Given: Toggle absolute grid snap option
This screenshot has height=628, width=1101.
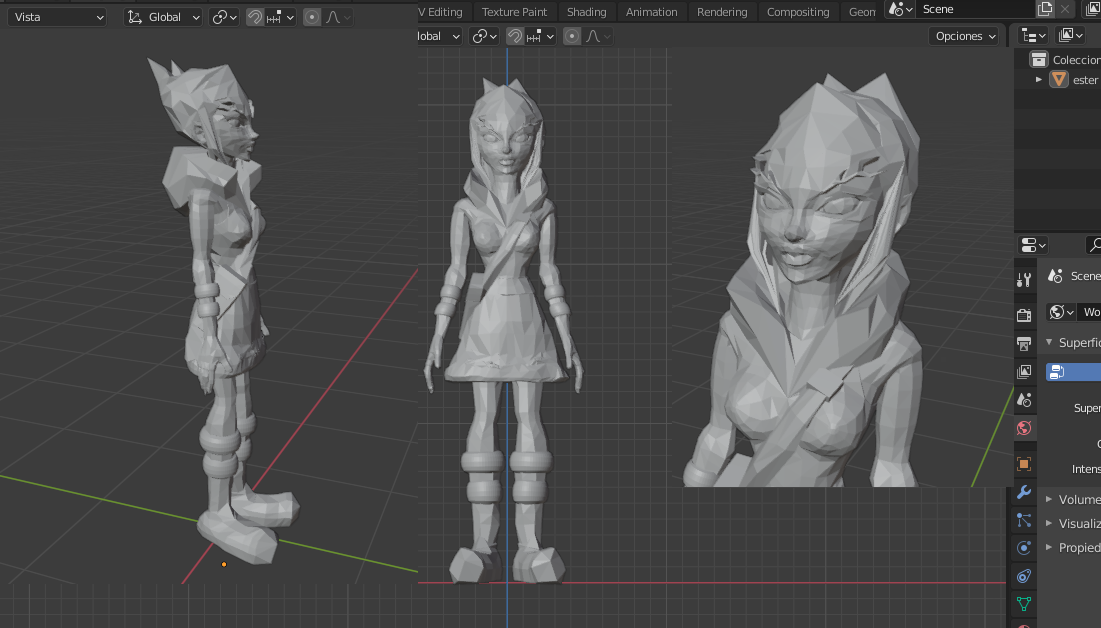Looking at the screenshot, I should coord(290,17).
